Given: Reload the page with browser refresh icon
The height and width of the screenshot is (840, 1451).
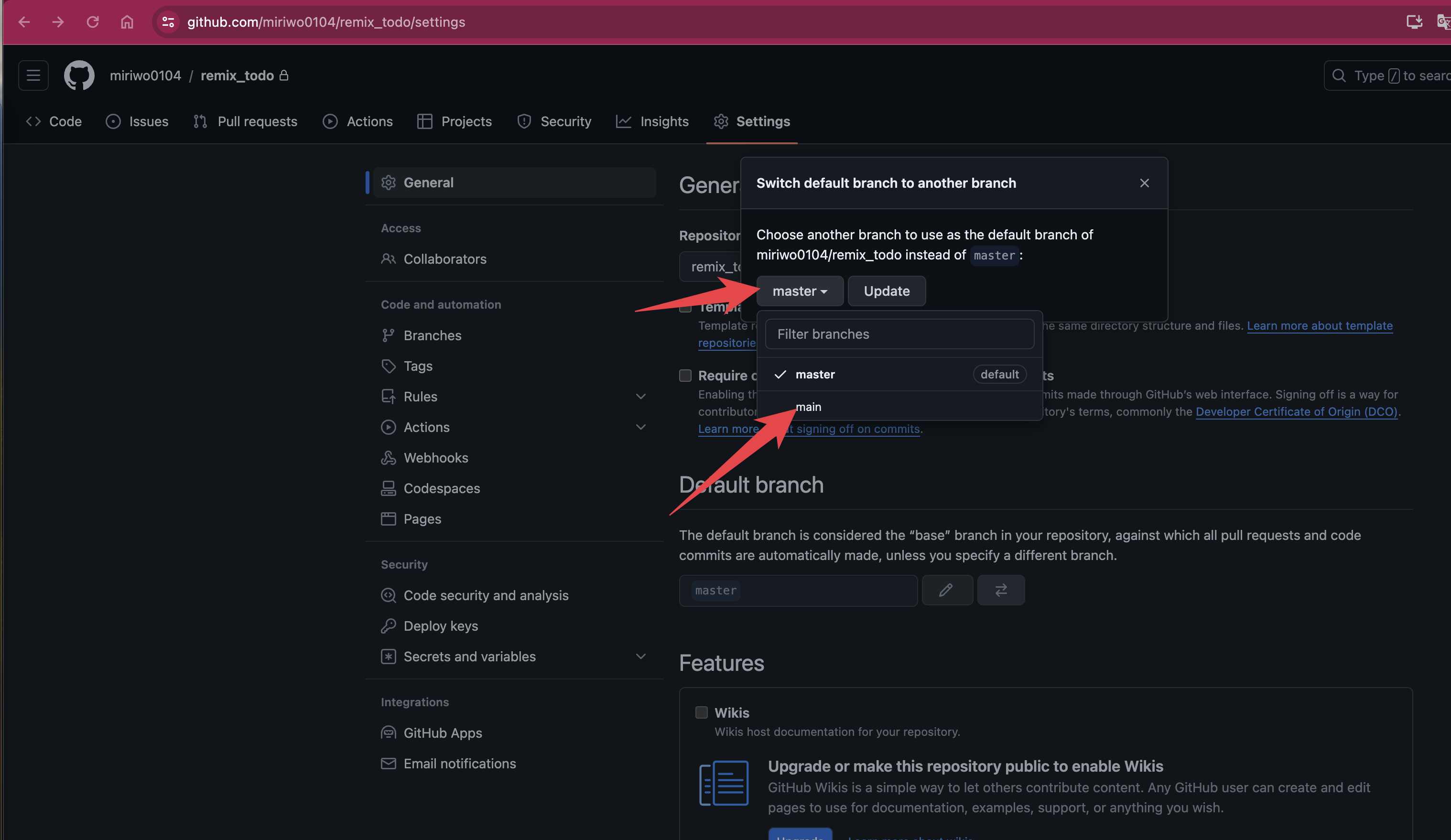Looking at the screenshot, I should coord(93,22).
